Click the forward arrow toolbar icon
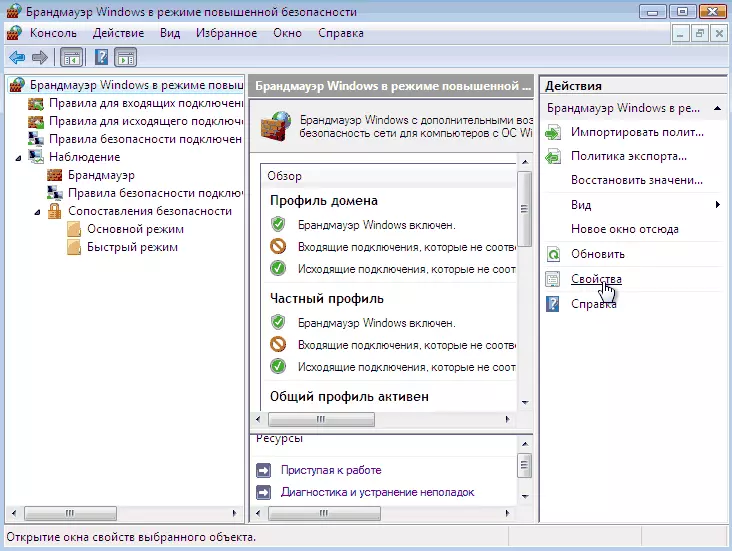732x551 pixels. coord(40,57)
